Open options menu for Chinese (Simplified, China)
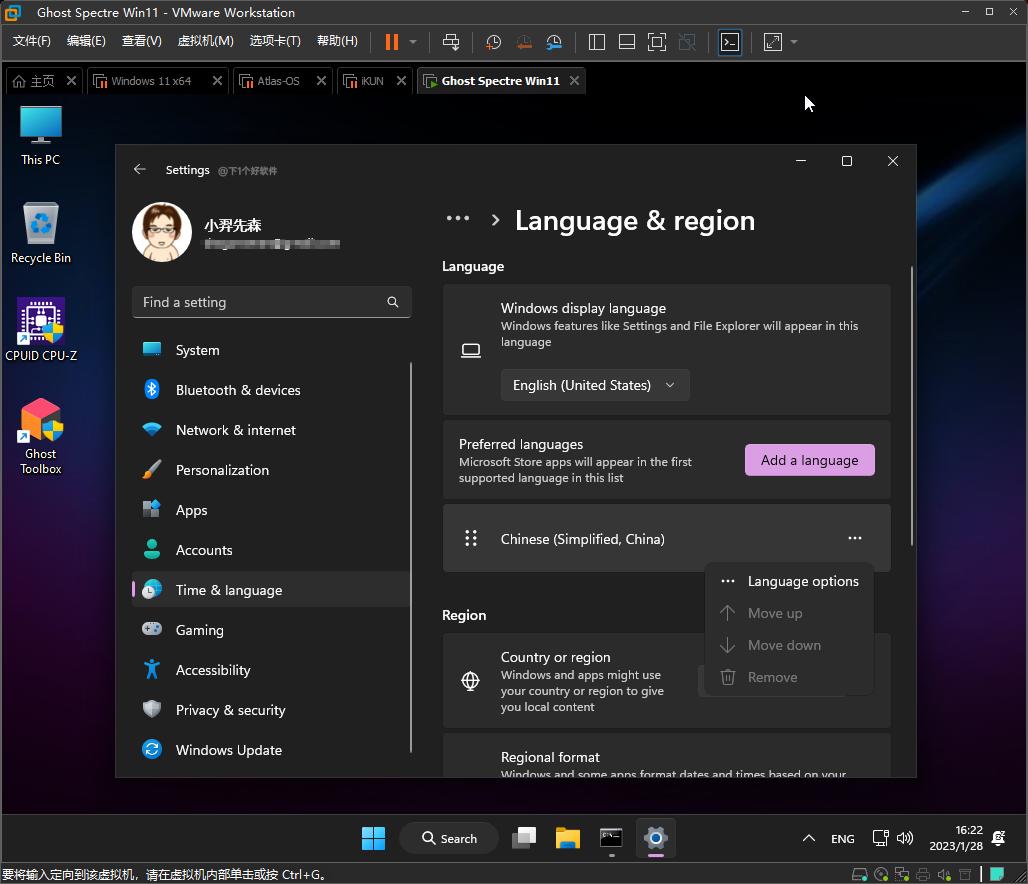The height and width of the screenshot is (884, 1028). pyautogui.click(x=855, y=538)
